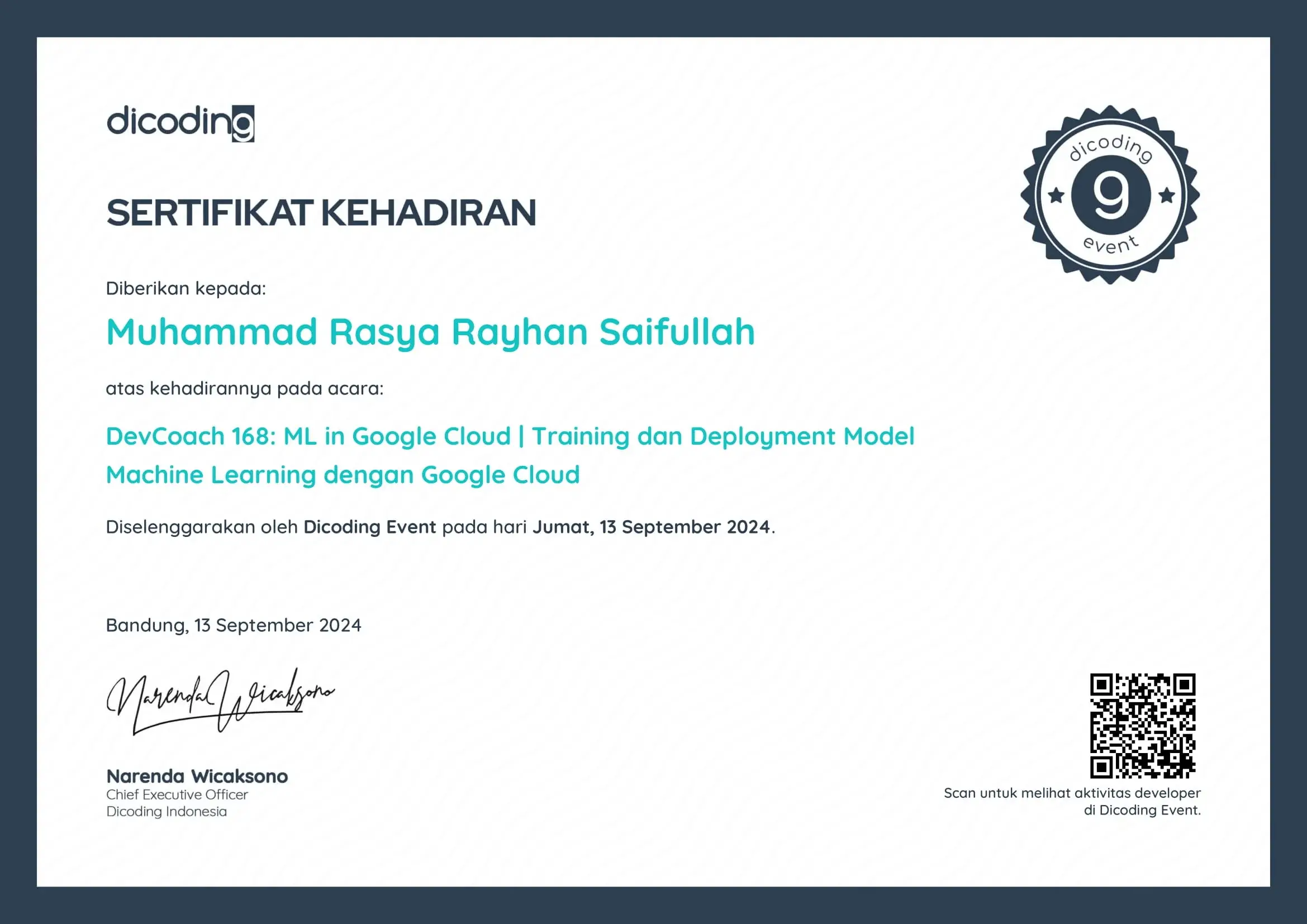The image size is (1307, 924).
Task: Click the name Muhammad Rasya Rayhan Saifullah
Action: [430, 333]
